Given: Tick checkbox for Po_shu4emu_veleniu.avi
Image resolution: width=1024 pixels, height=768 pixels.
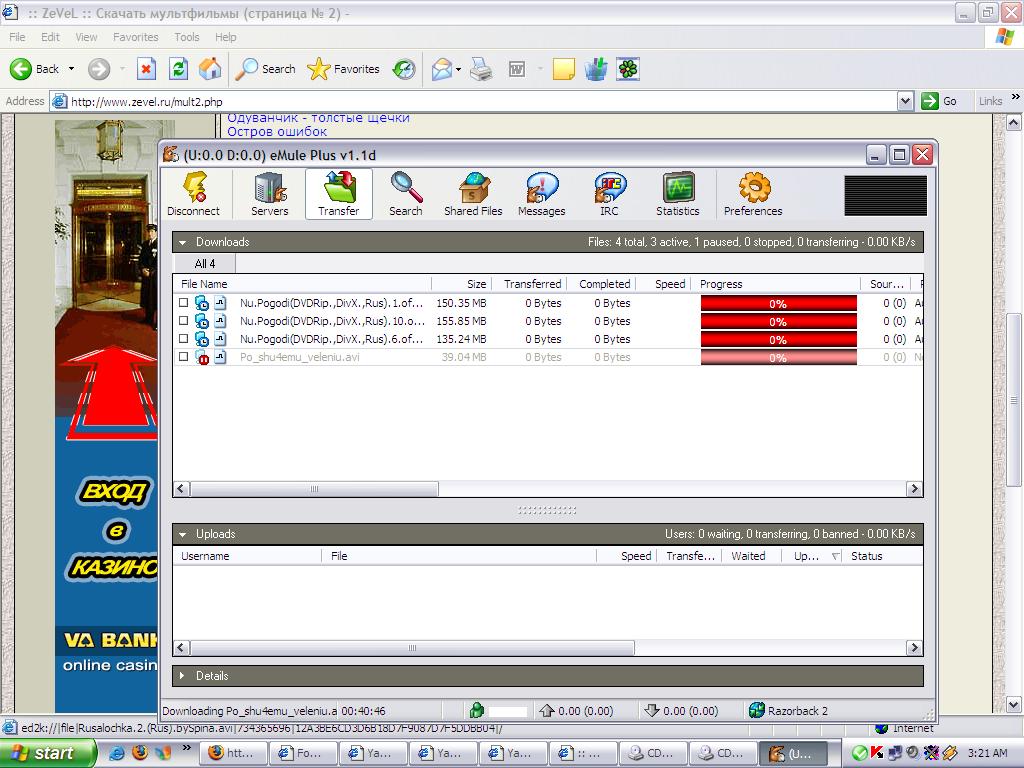Looking at the screenshot, I should [184, 357].
